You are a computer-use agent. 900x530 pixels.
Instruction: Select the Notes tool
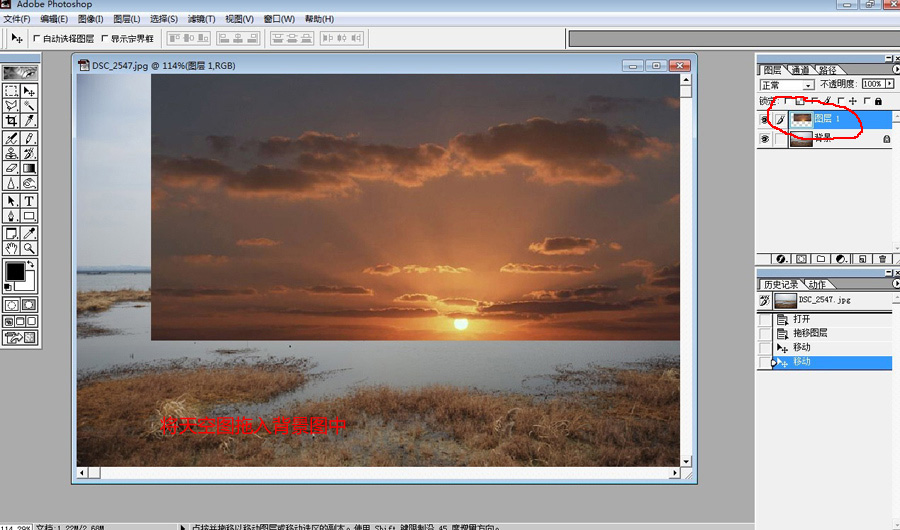point(11,233)
